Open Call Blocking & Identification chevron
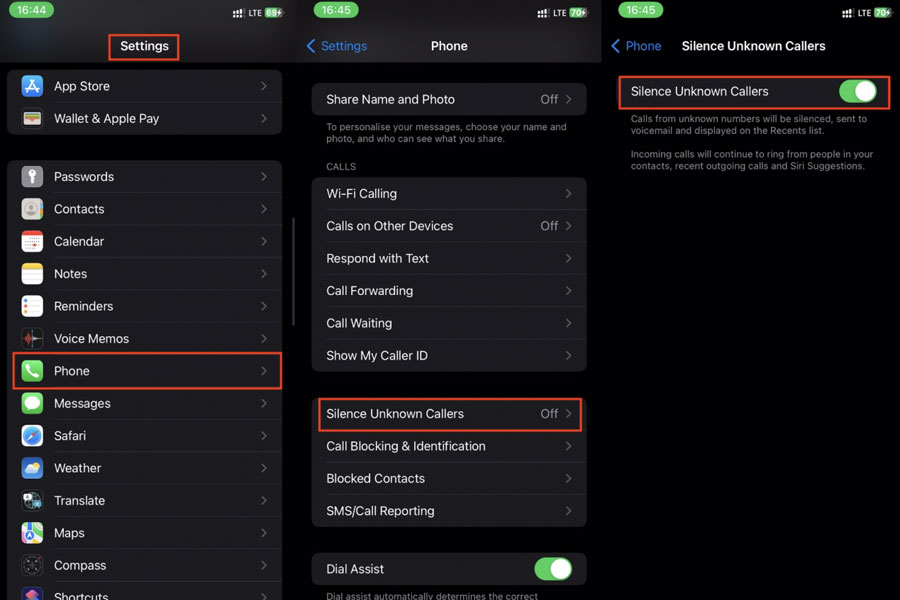The width and height of the screenshot is (900, 600). (x=568, y=446)
